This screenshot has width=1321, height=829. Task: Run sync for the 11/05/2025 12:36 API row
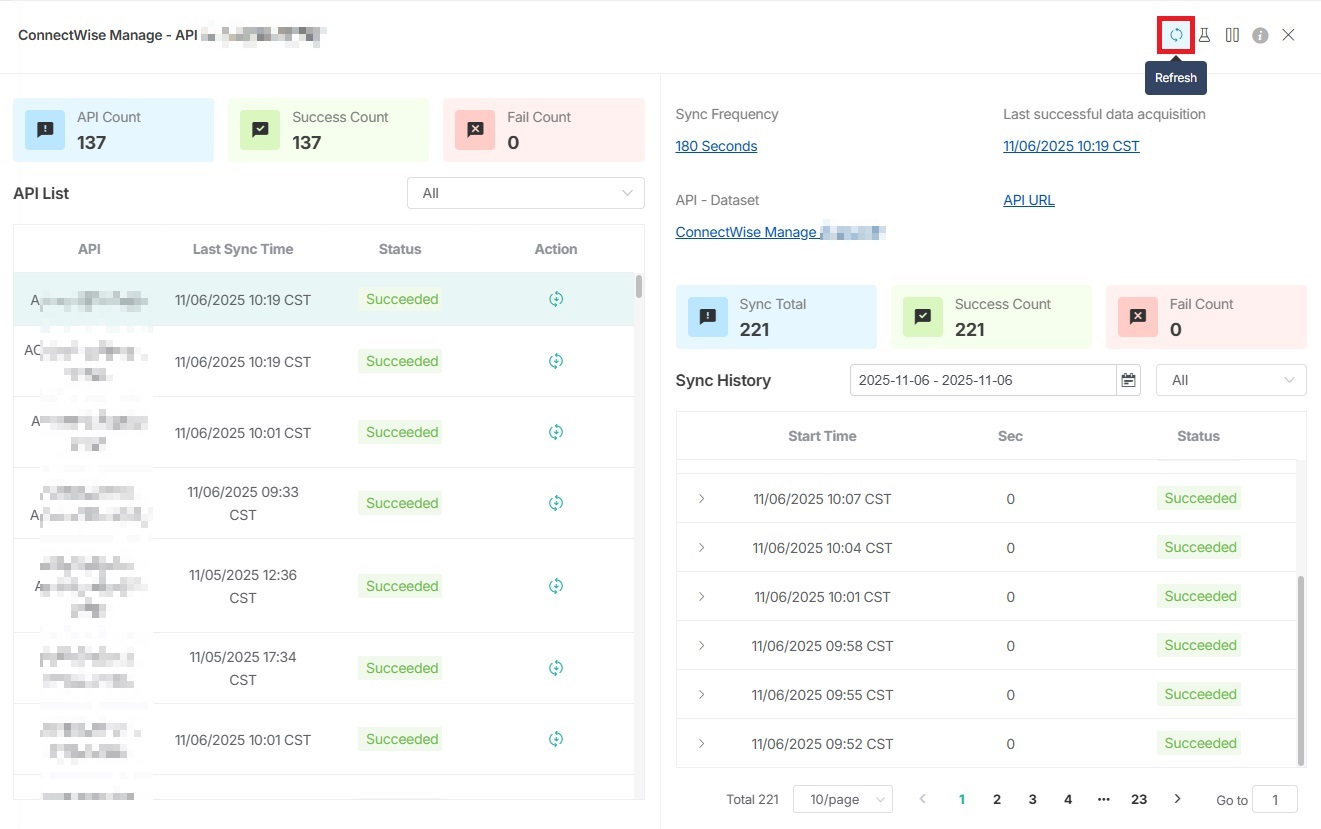pos(556,586)
